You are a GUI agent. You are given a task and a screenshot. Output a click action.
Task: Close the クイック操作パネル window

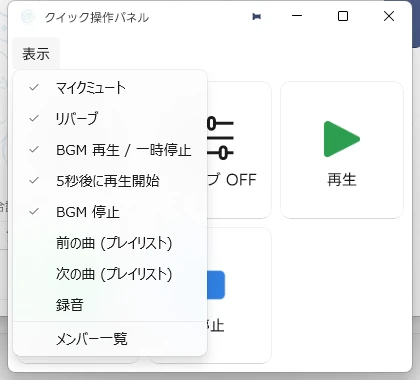coord(389,16)
